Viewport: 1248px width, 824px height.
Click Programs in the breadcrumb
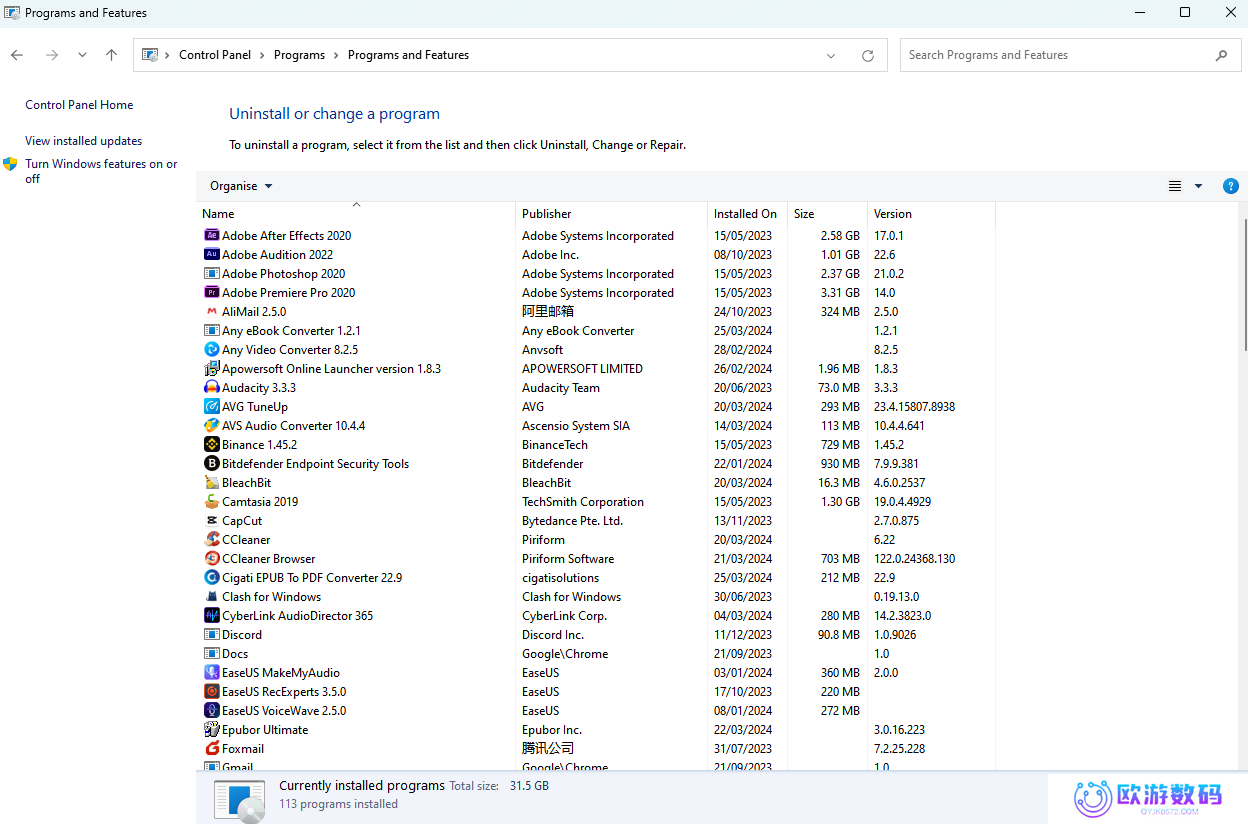299,55
